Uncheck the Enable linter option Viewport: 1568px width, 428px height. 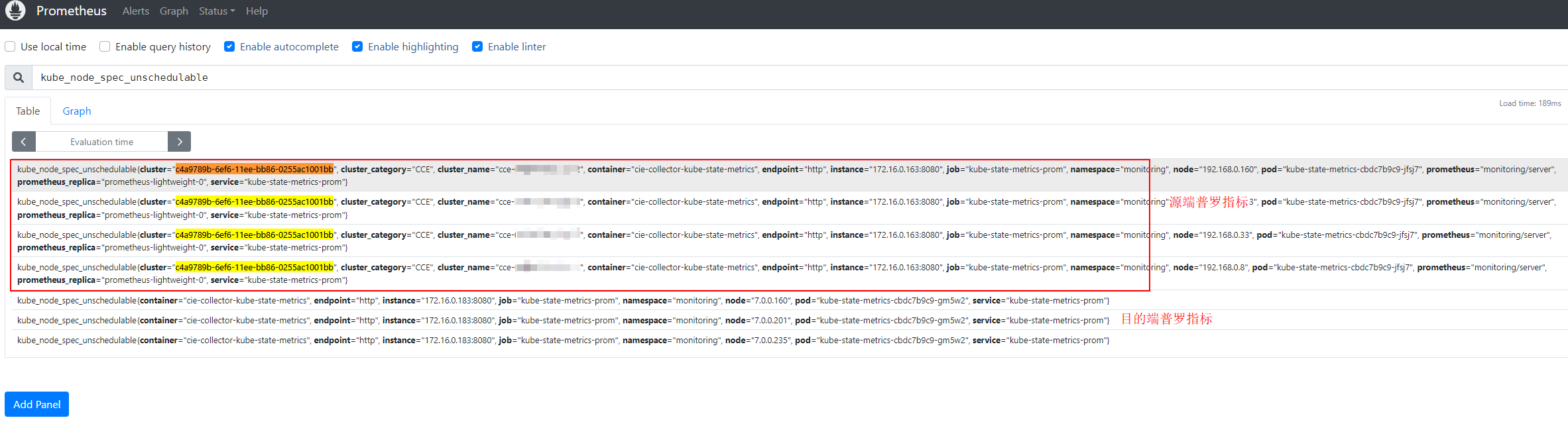point(477,46)
